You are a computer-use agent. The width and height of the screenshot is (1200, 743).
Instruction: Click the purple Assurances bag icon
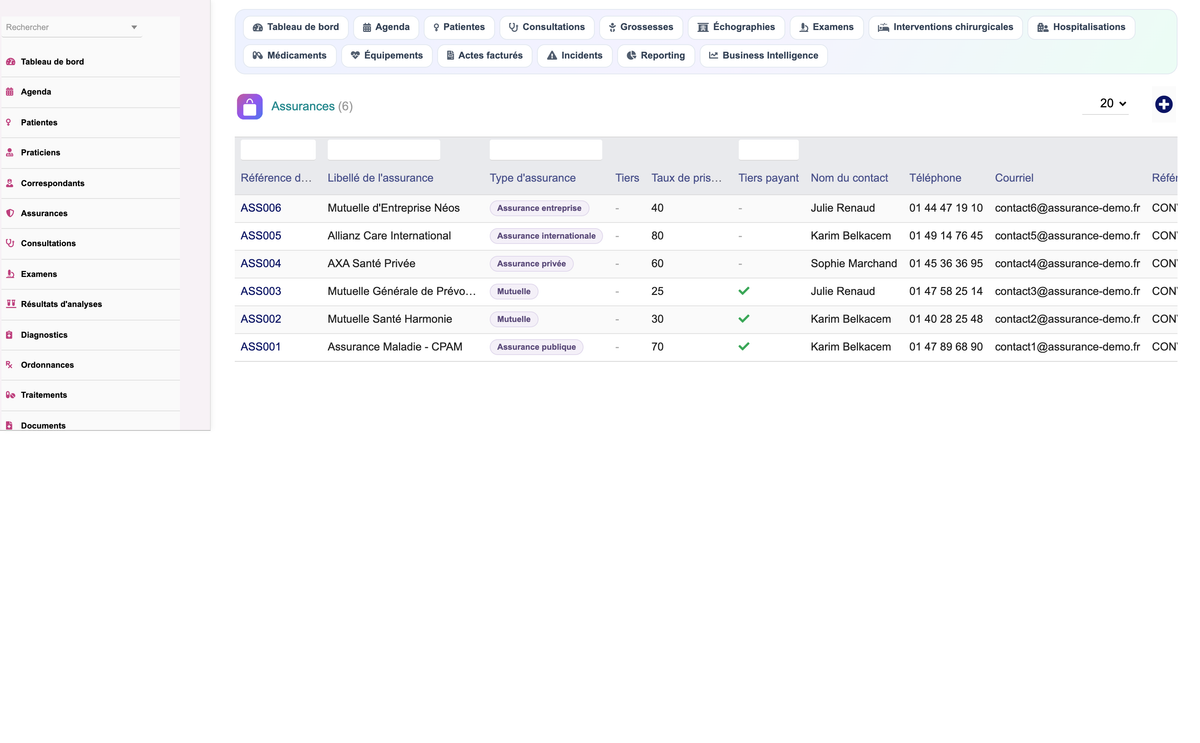[250, 106]
